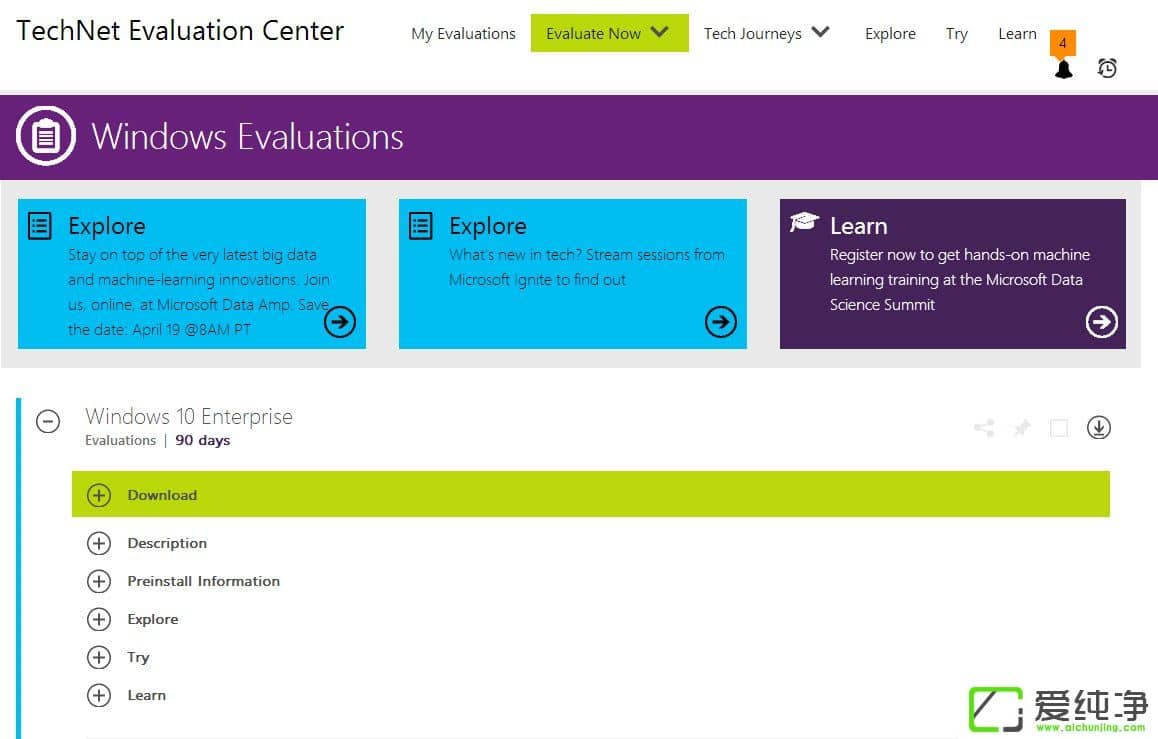Click the Windows Evaluations heading
Image resolution: width=1158 pixels, height=739 pixels.
(247, 137)
